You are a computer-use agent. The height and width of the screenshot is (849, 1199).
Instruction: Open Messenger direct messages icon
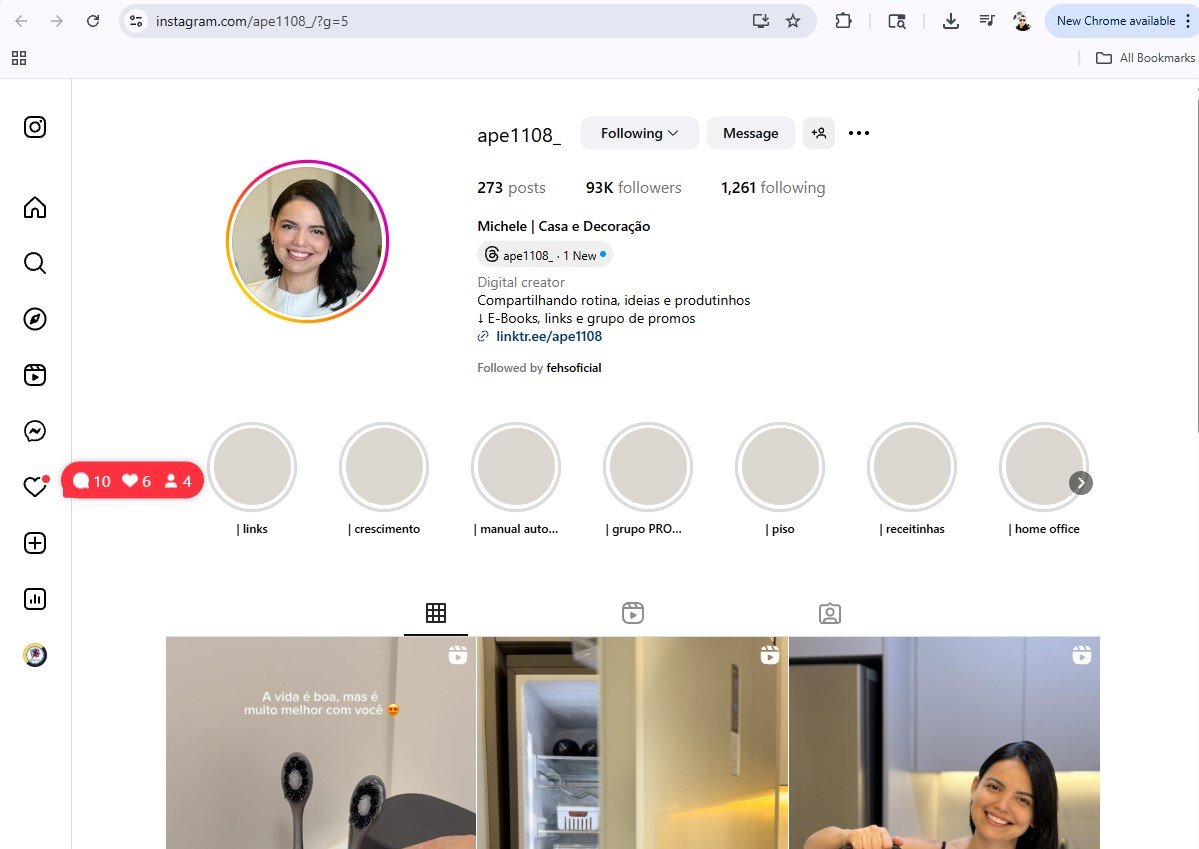click(x=35, y=431)
